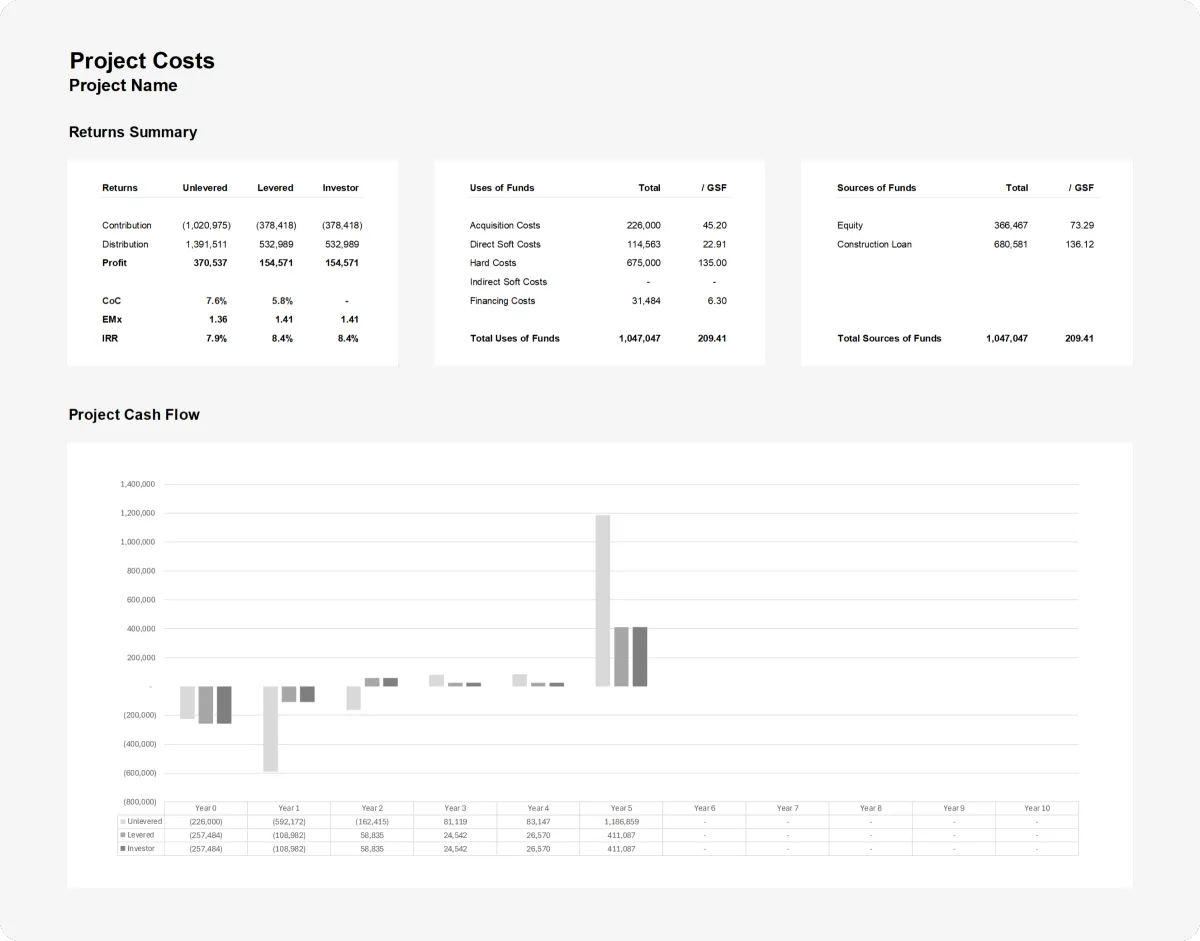
Task: Select the Construction Loan total 680,581
Action: tap(1011, 244)
